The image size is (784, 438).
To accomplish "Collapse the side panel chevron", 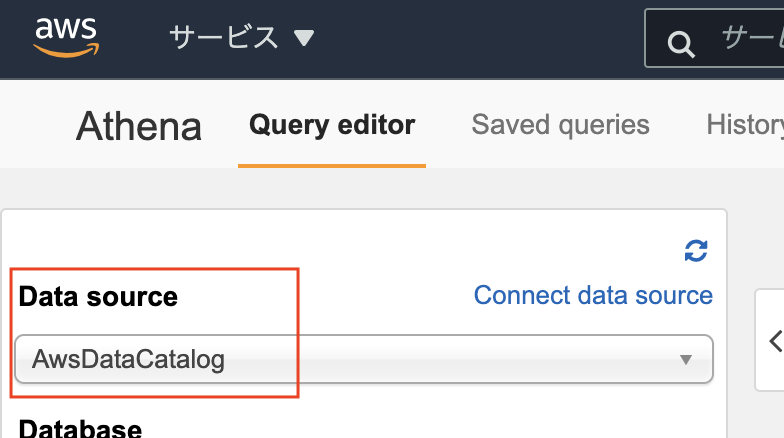I will pyautogui.click(x=776, y=342).
